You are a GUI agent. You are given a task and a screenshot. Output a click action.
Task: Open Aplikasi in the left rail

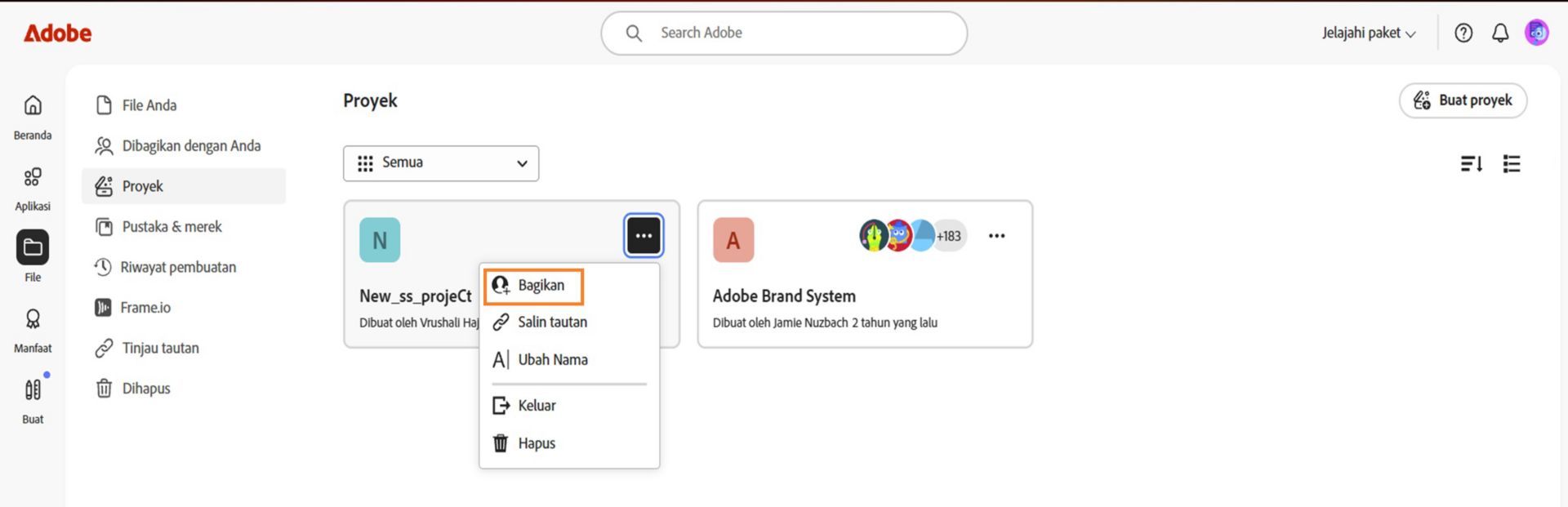click(x=33, y=189)
